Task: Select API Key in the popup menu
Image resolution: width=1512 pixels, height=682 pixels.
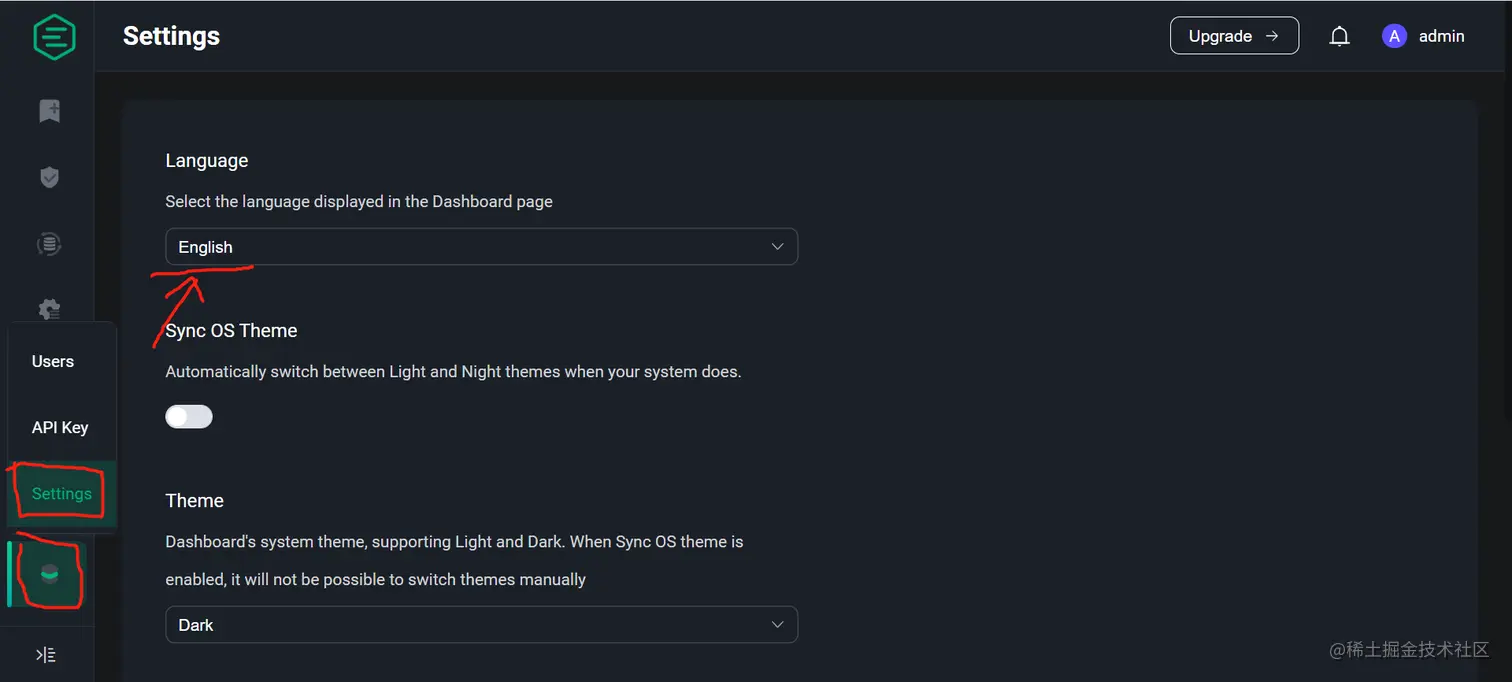Action: tap(60, 427)
